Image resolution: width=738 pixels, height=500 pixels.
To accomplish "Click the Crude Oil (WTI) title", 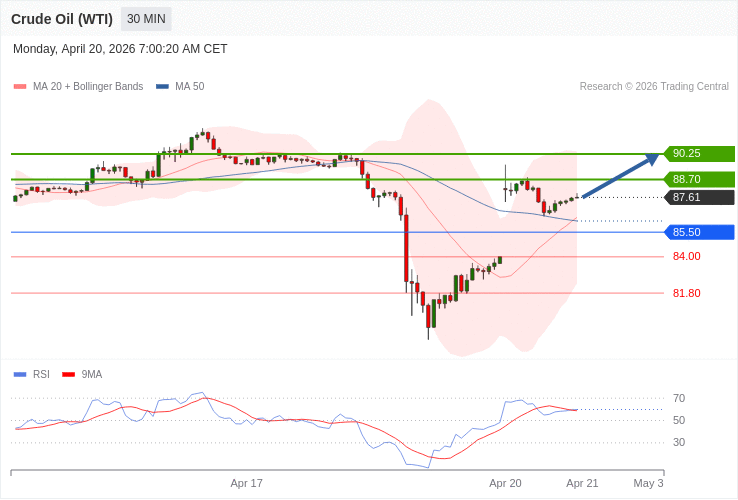I will (x=62, y=19).
